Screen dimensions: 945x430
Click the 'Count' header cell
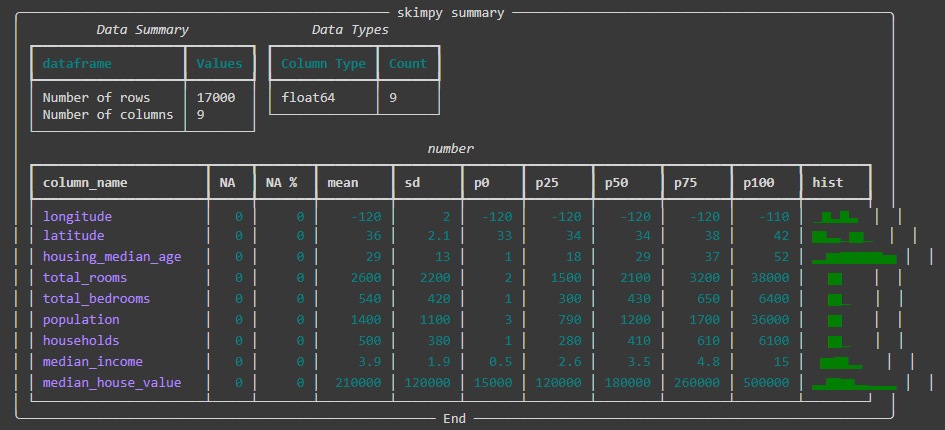click(408, 63)
